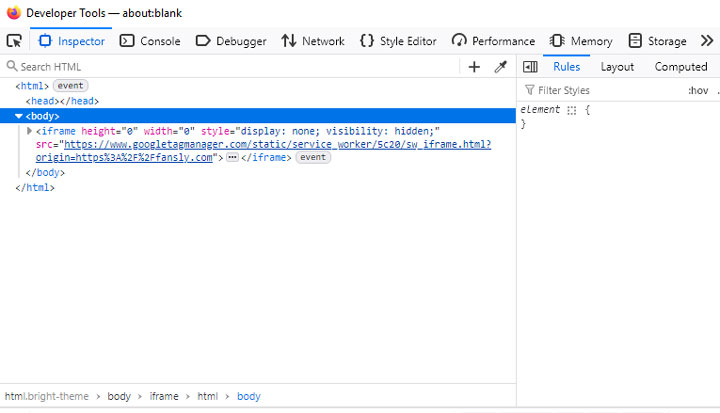Image resolution: width=720 pixels, height=413 pixels.
Task: Select the highlighted body tag
Action: click(x=42, y=116)
